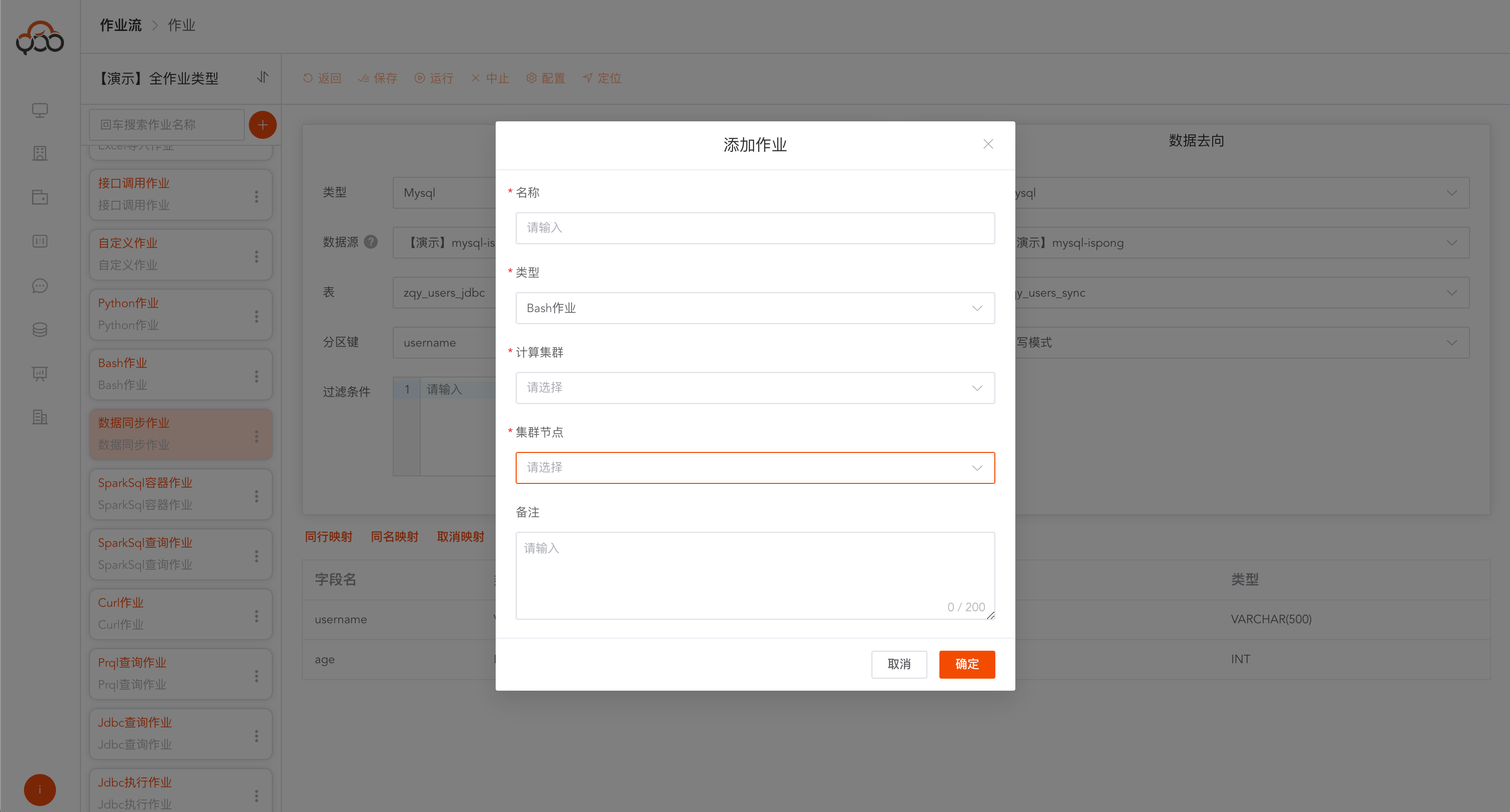The height and width of the screenshot is (812, 1510).
Task: Click the user avatar at bottom left
Action: [40, 790]
